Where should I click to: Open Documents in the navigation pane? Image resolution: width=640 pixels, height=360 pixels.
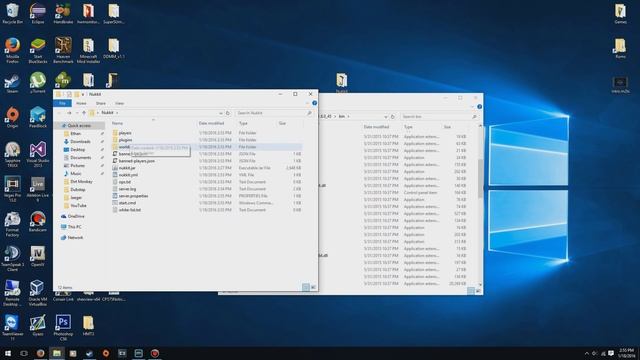(x=80, y=158)
